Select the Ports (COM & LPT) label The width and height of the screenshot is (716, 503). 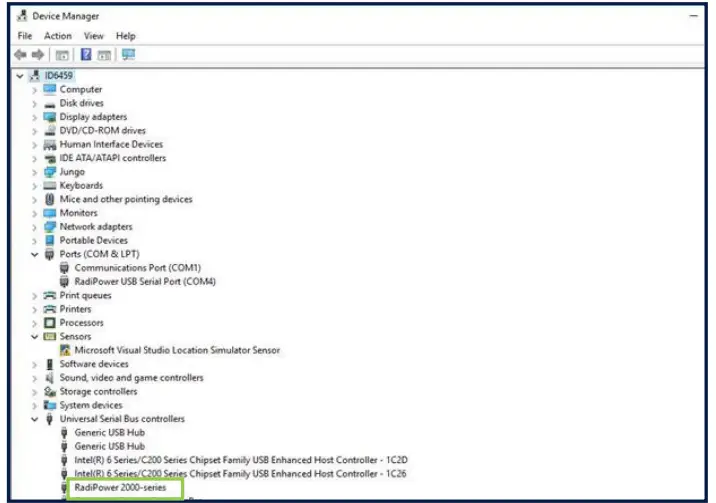100,254
